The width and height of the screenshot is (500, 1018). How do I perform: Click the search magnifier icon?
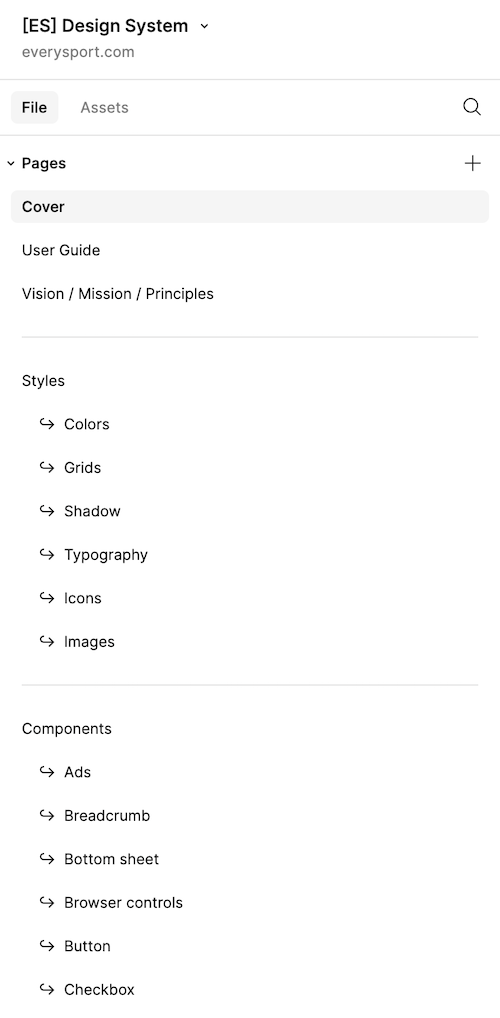point(472,107)
